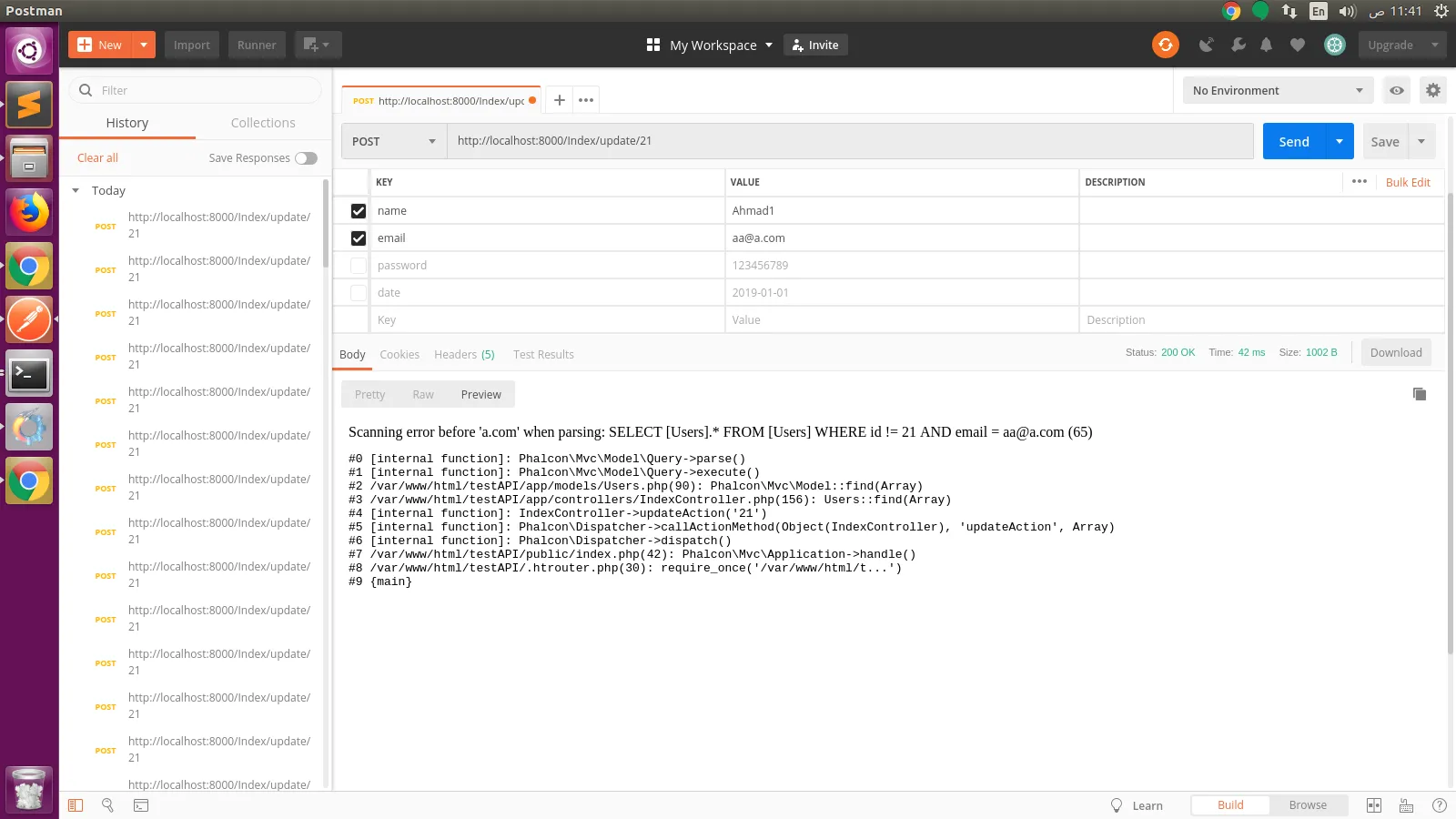Open keyboard shortcuts icon in status bar
The image size is (1456, 819).
[1407, 805]
